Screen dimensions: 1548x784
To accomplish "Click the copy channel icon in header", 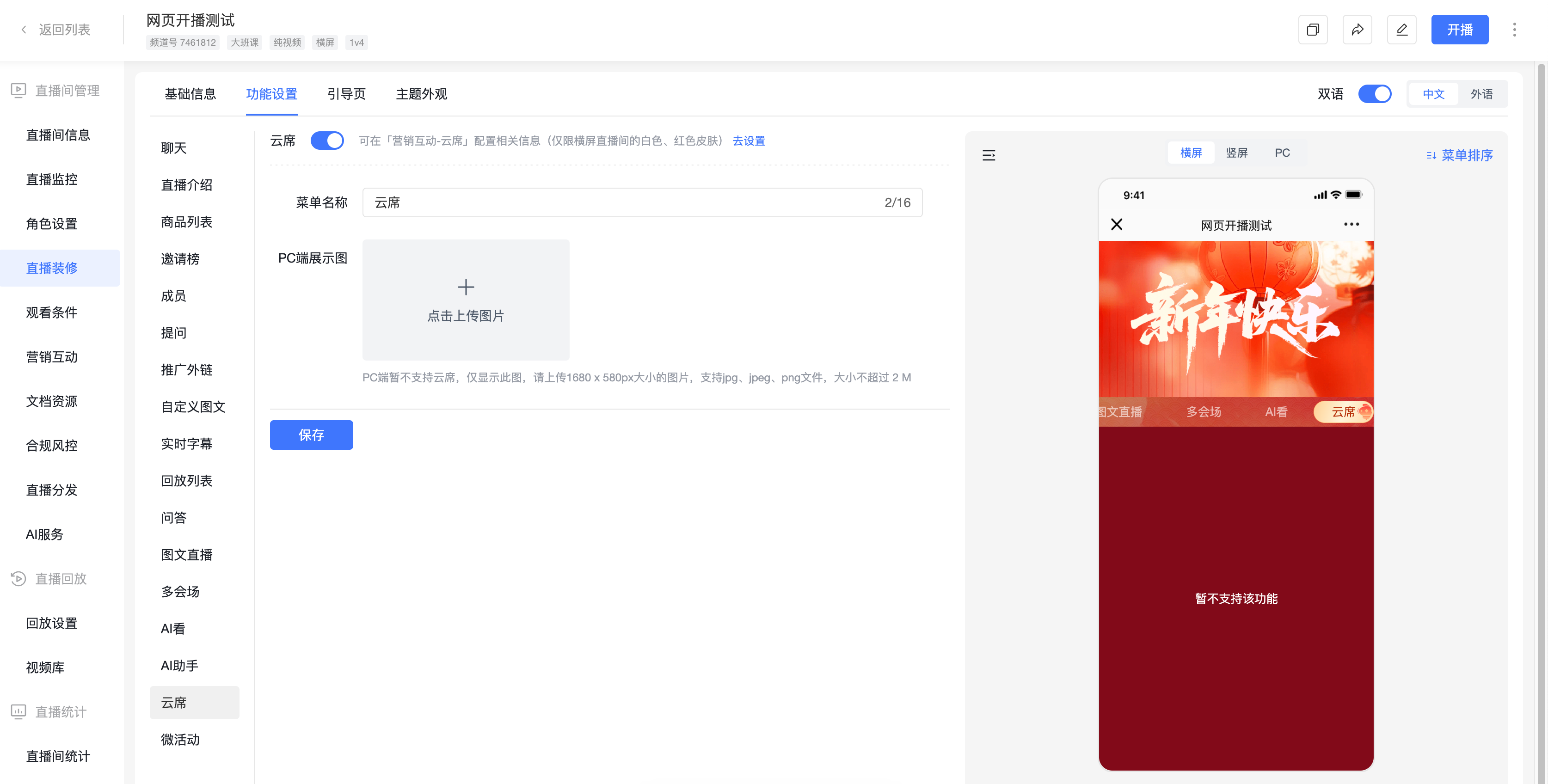I will 1313,30.
